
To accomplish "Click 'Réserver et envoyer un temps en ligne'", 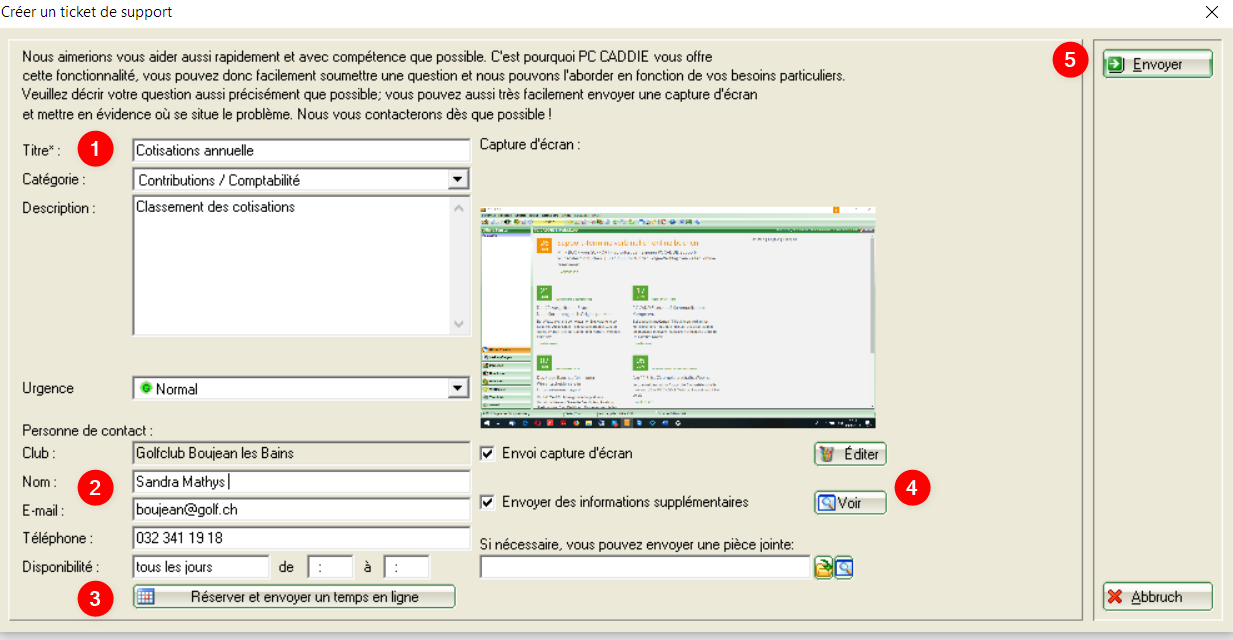I will [x=294, y=597].
